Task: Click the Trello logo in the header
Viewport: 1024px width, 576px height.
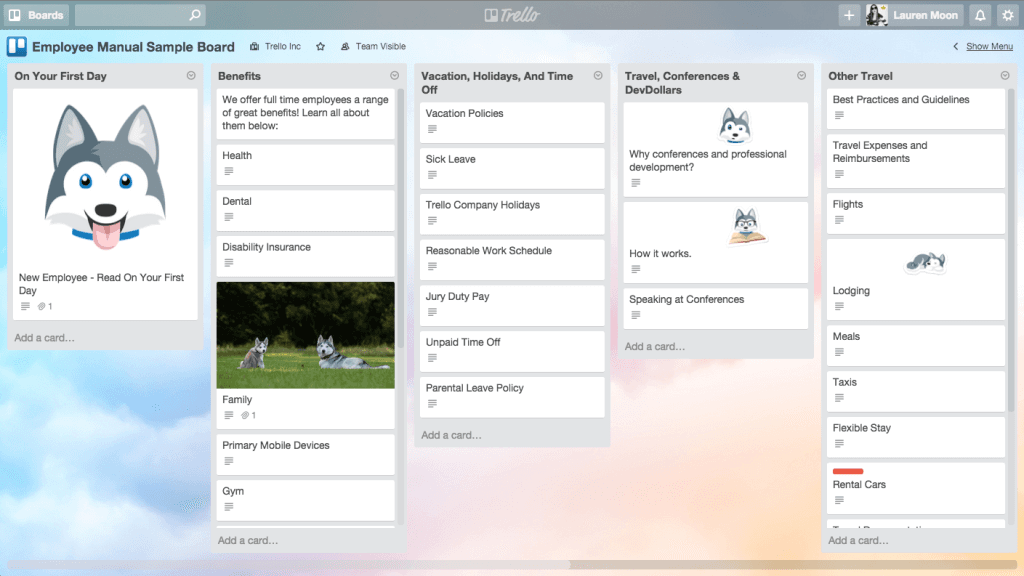Action: (x=512, y=14)
